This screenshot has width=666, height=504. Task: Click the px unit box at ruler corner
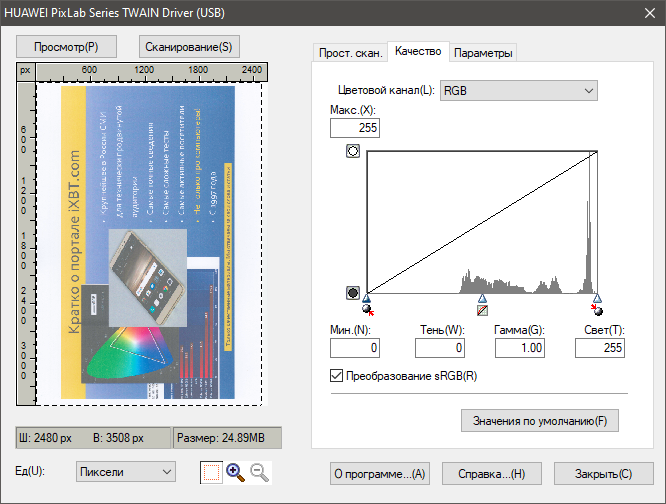pos(25,71)
